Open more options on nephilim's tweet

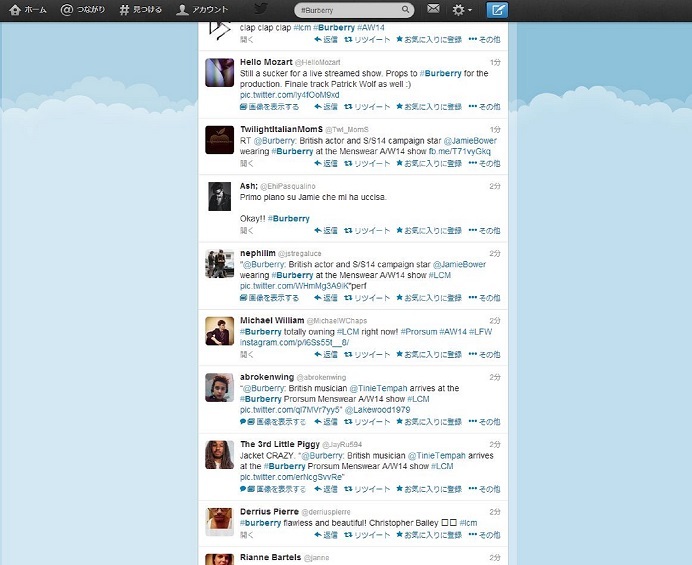pos(484,298)
